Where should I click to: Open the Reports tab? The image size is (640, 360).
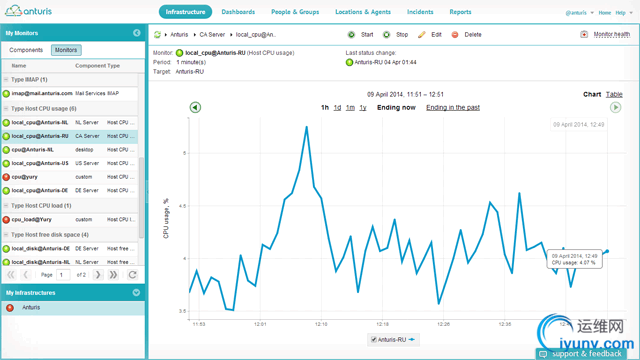460,12
